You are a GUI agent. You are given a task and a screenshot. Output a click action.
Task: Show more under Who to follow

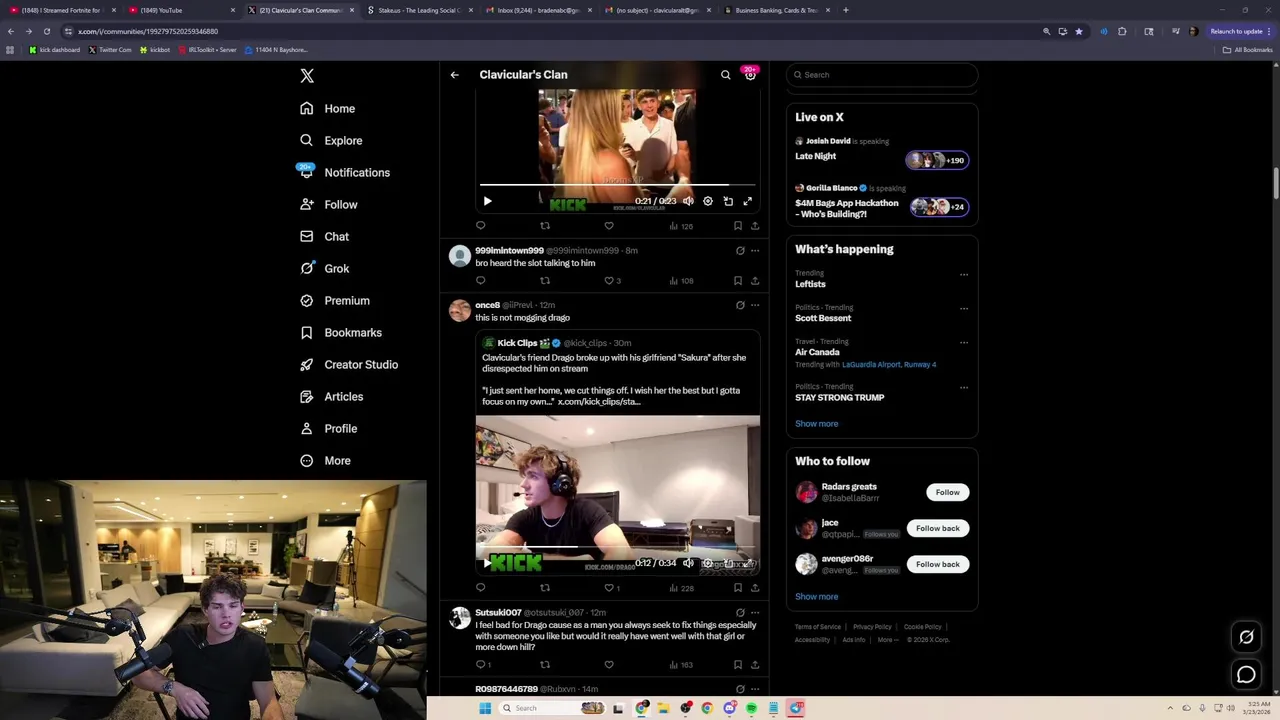[816, 597]
